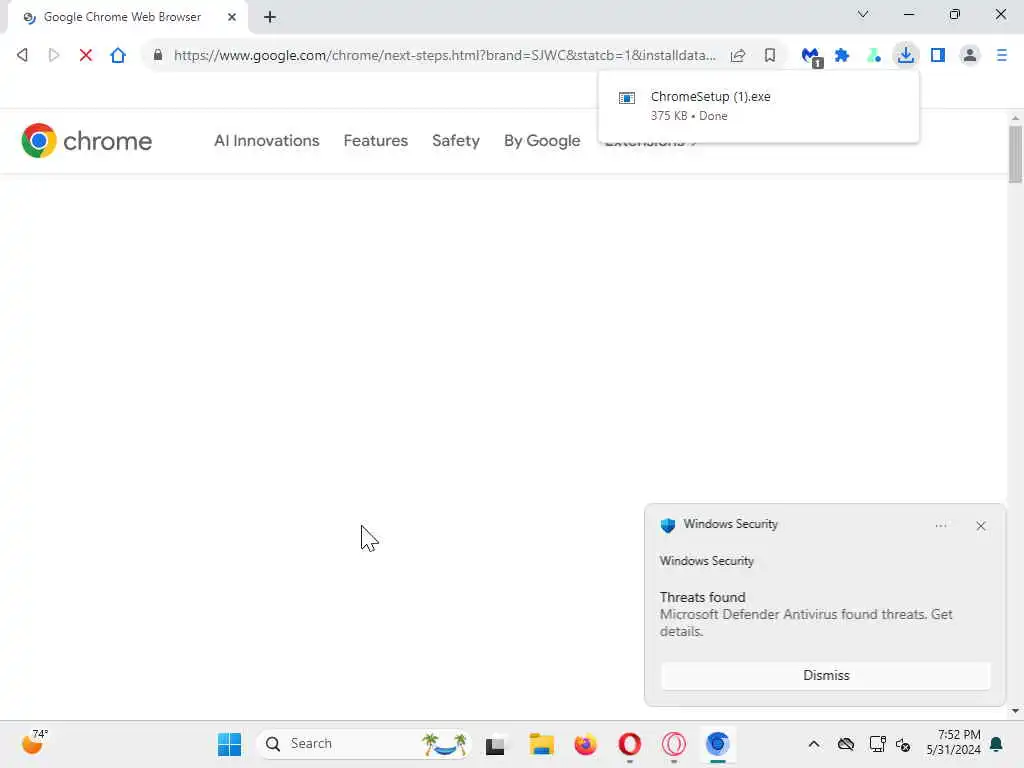Open the weather widget showing 74°

pyautogui.click(x=35, y=743)
